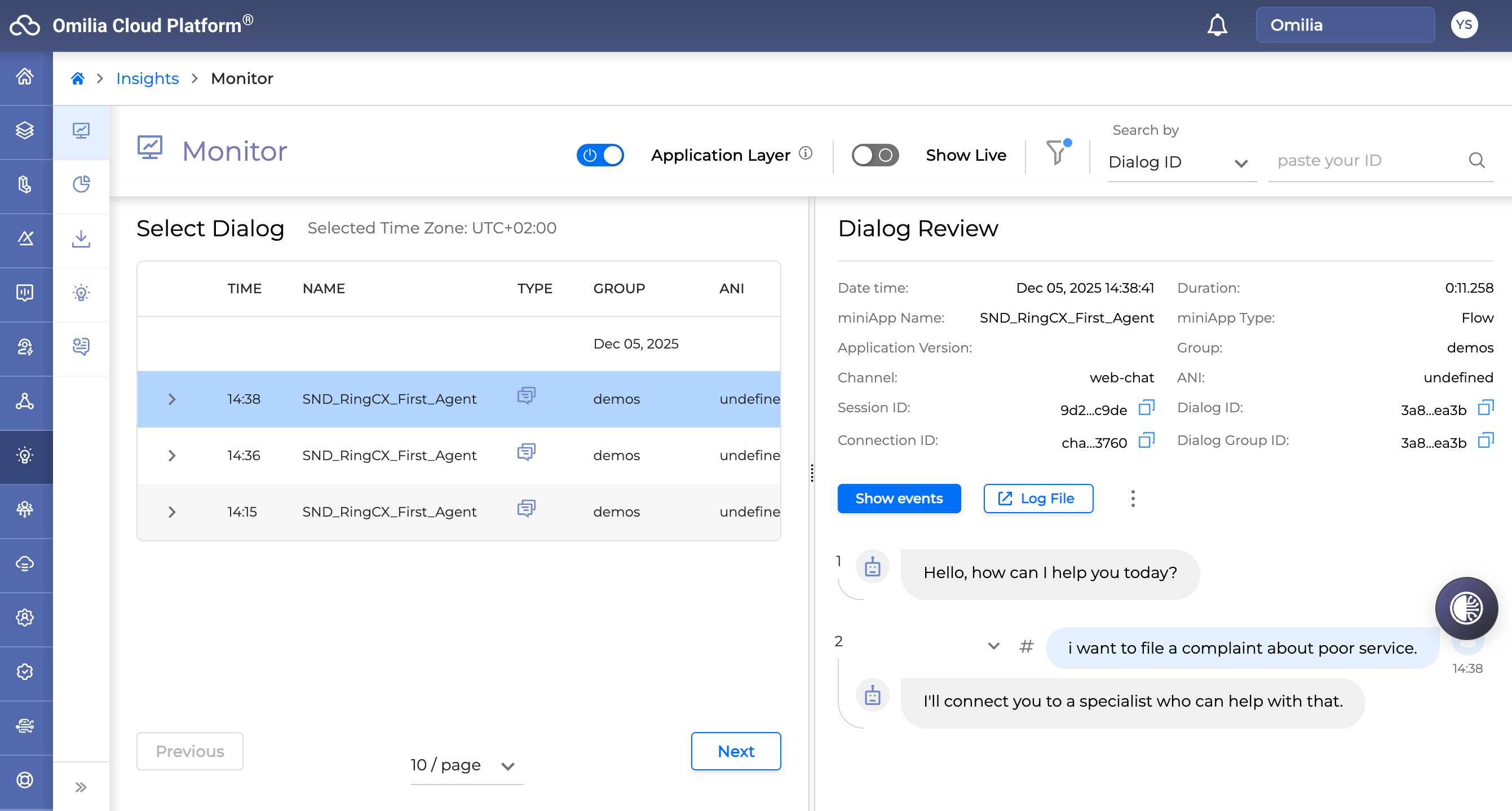This screenshot has width=1512, height=811.
Task: Copy the Connection ID value
Action: (x=1146, y=440)
